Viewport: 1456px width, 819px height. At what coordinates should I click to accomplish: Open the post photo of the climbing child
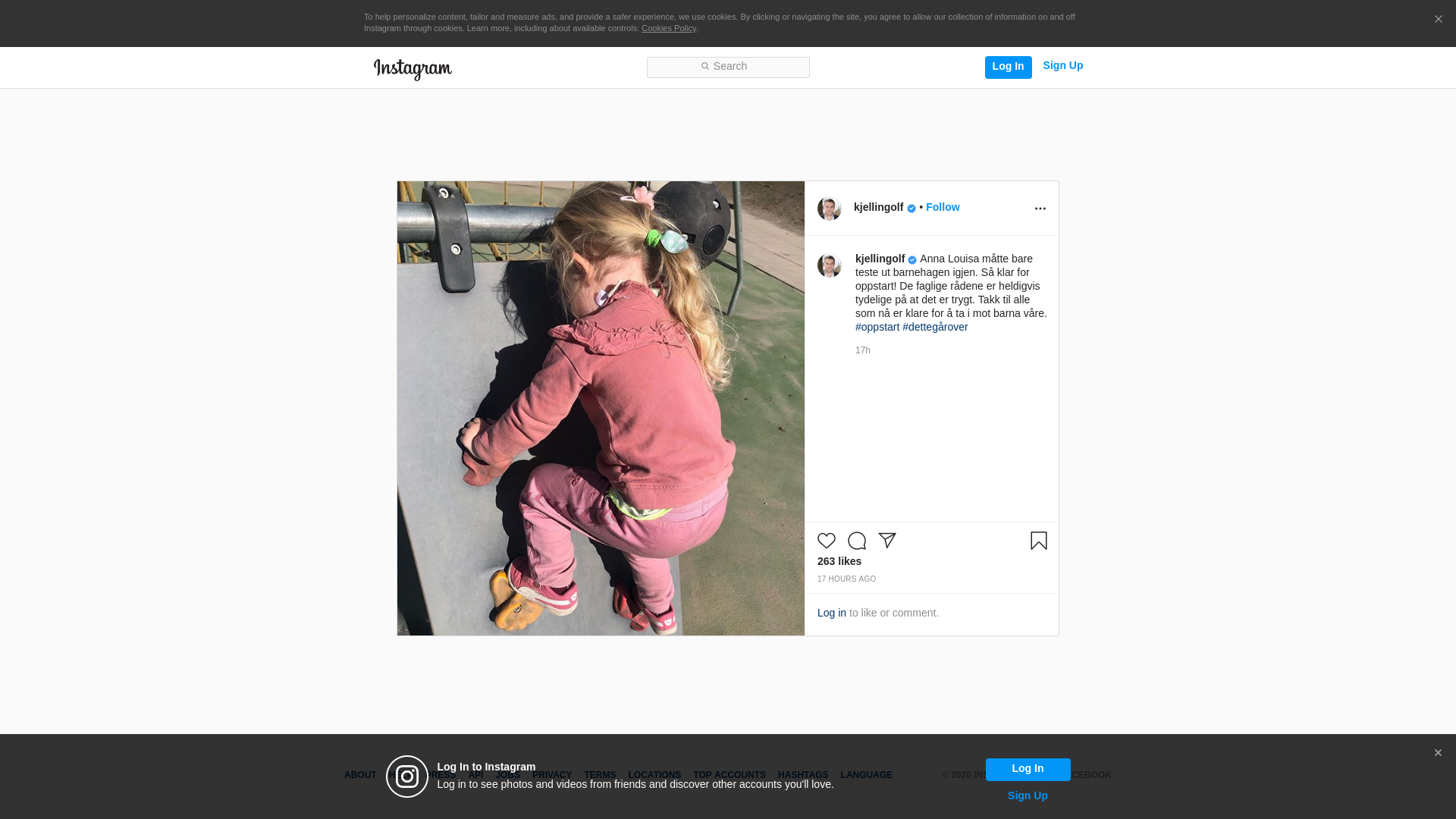coord(601,408)
